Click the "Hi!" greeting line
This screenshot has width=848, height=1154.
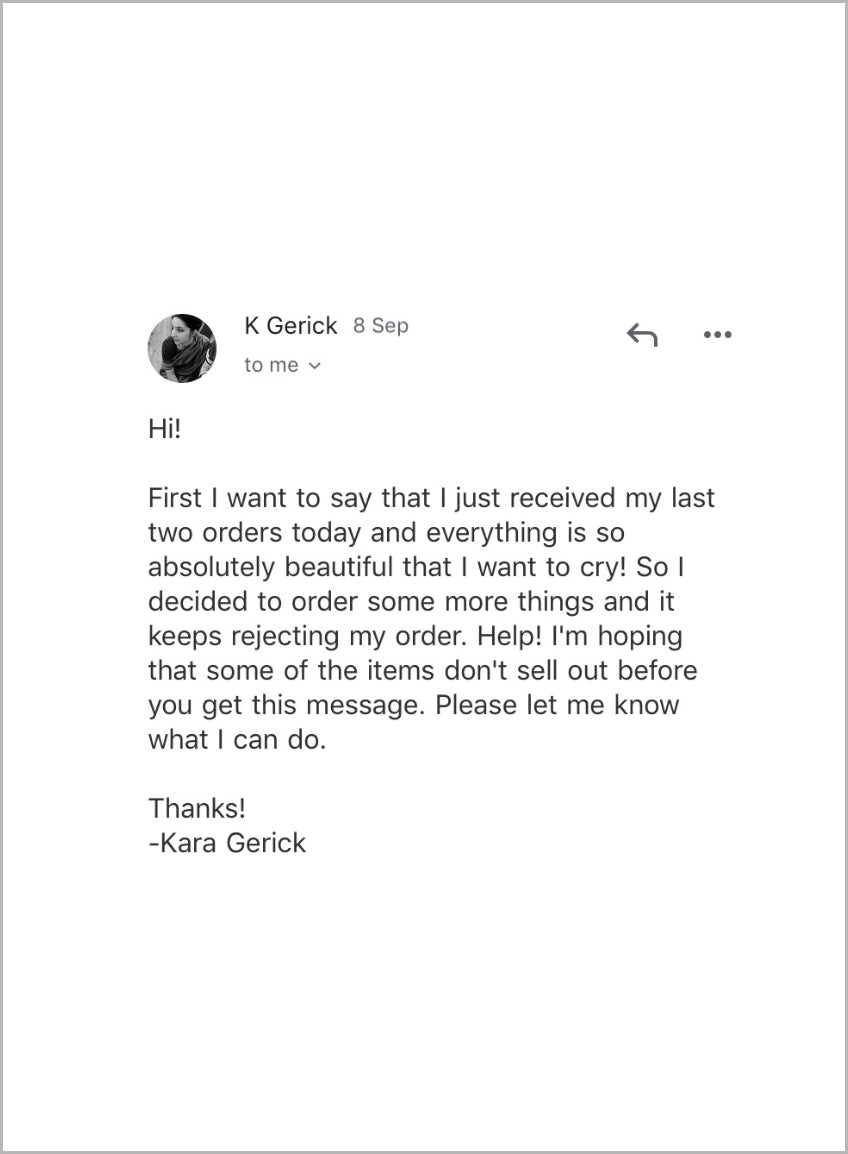(164, 429)
